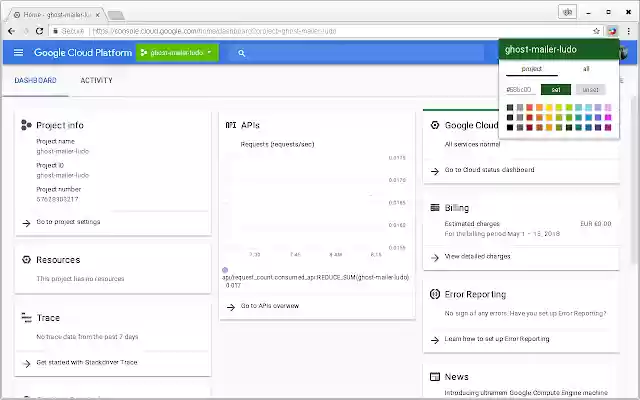Close the Home - ghost-mailer-ludo browser tab
This screenshot has height=400, width=640.
(x=98, y=15)
